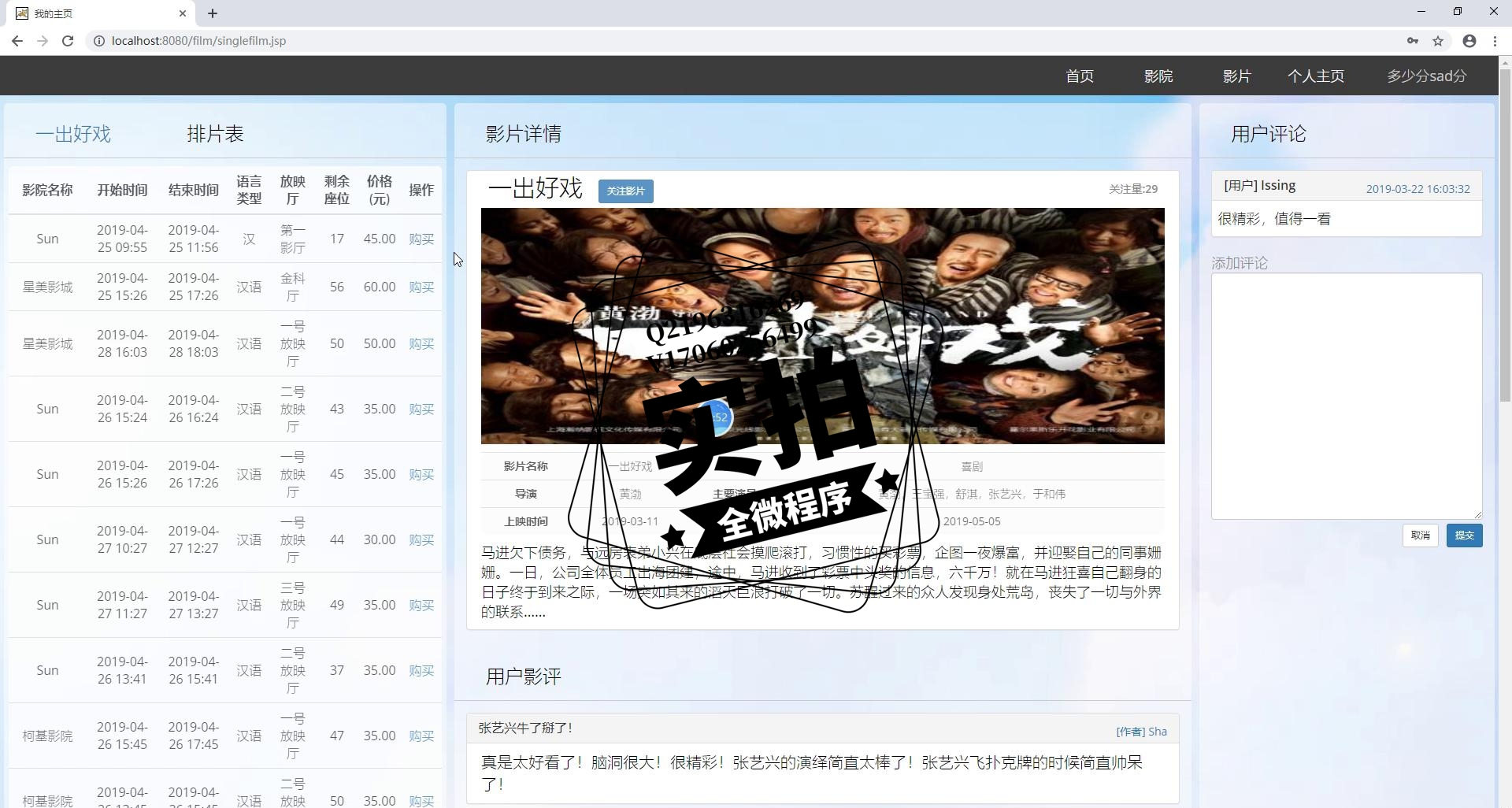Click into the 添加评论 text area

click(x=1347, y=396)
